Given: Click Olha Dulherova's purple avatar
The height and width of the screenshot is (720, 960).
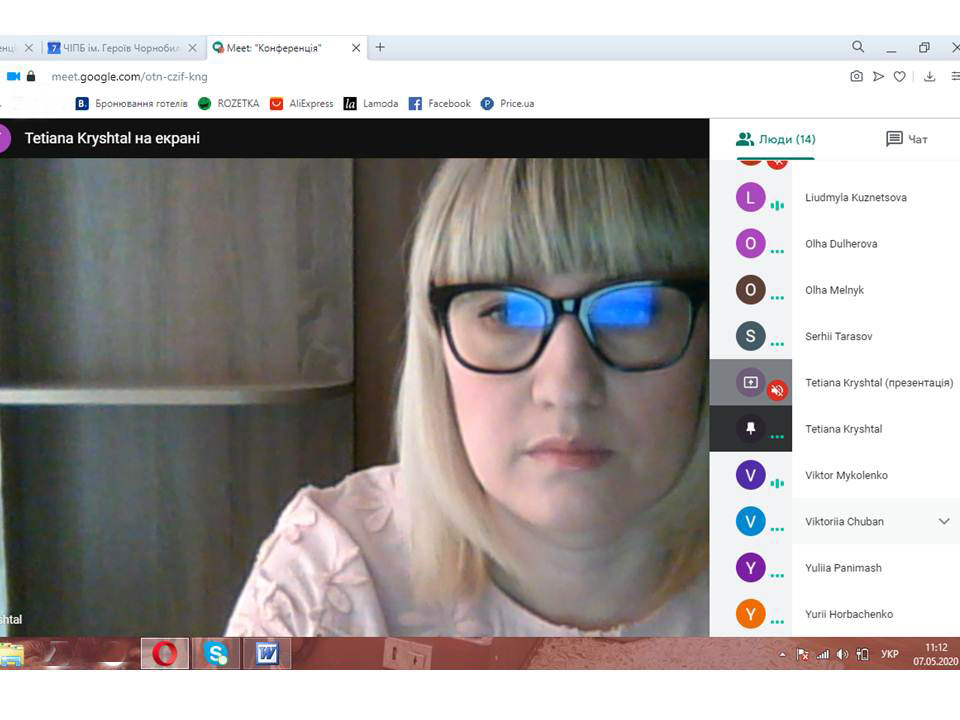Looking at the screenshot, I should 750,244.
